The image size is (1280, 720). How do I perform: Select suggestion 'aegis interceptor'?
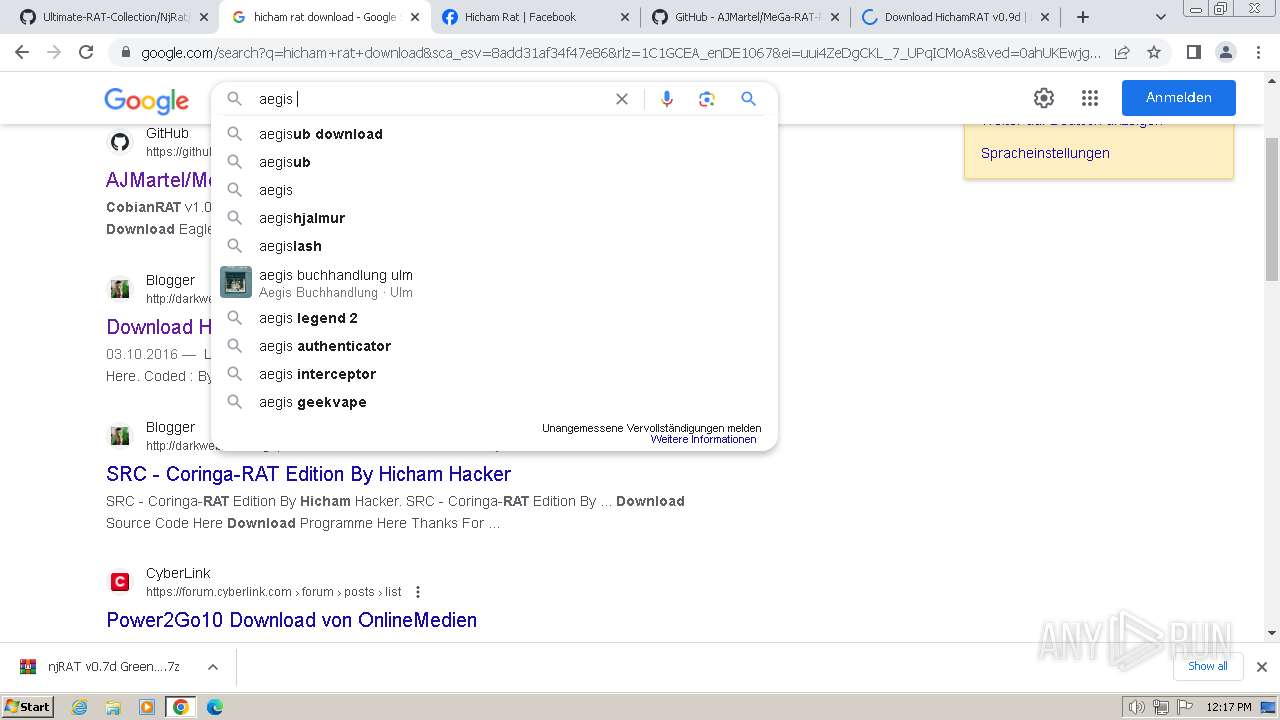coord(494,374)
